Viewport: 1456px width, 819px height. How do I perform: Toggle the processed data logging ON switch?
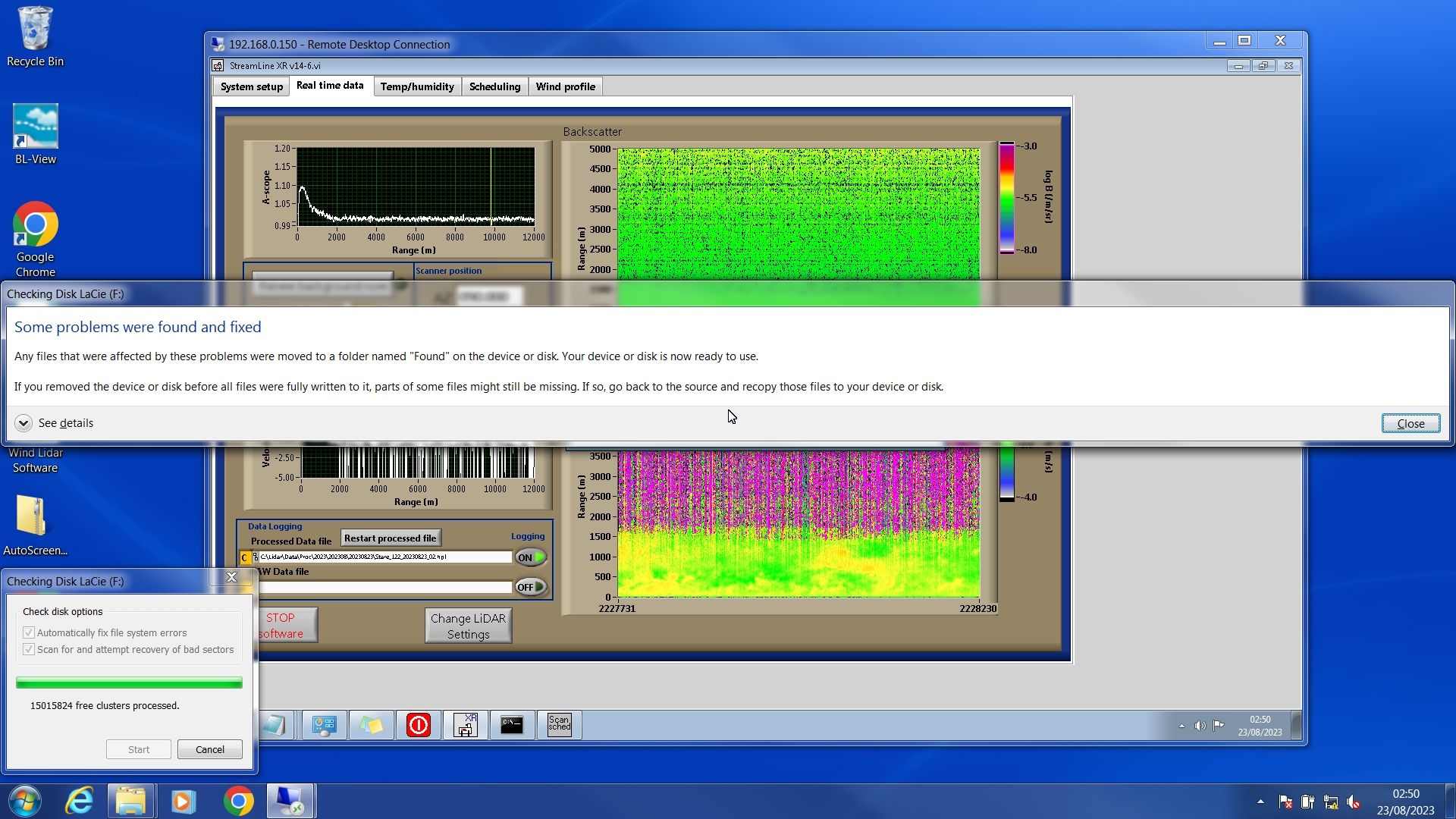pos(531,557)
